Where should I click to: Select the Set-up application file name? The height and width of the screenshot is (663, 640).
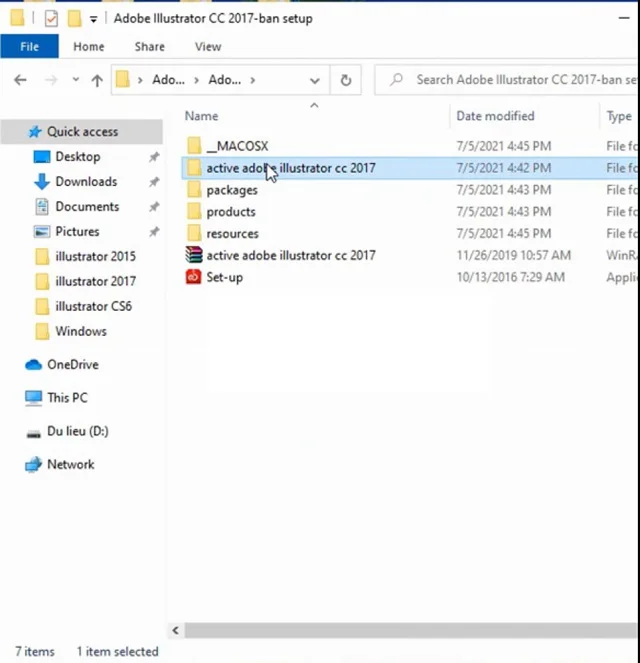(224, 277)
